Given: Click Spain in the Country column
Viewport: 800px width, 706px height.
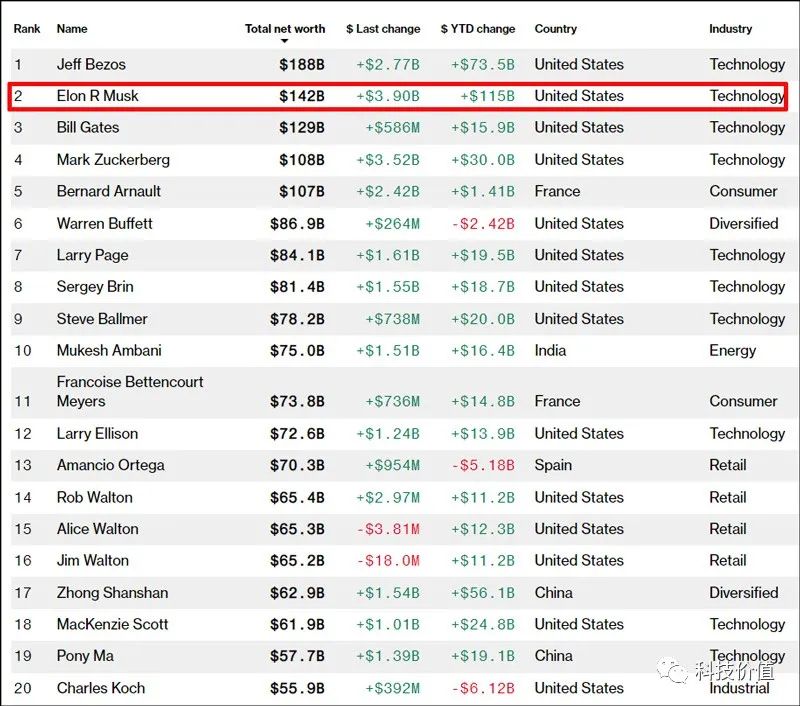Looking at the screenshot, I should tap(553, 465).
